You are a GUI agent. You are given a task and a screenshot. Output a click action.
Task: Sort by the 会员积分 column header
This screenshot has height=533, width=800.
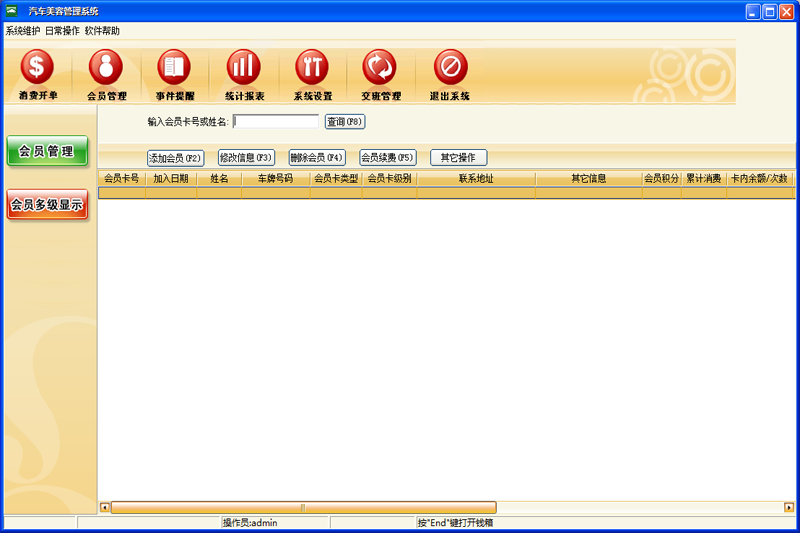click(662, 179)
